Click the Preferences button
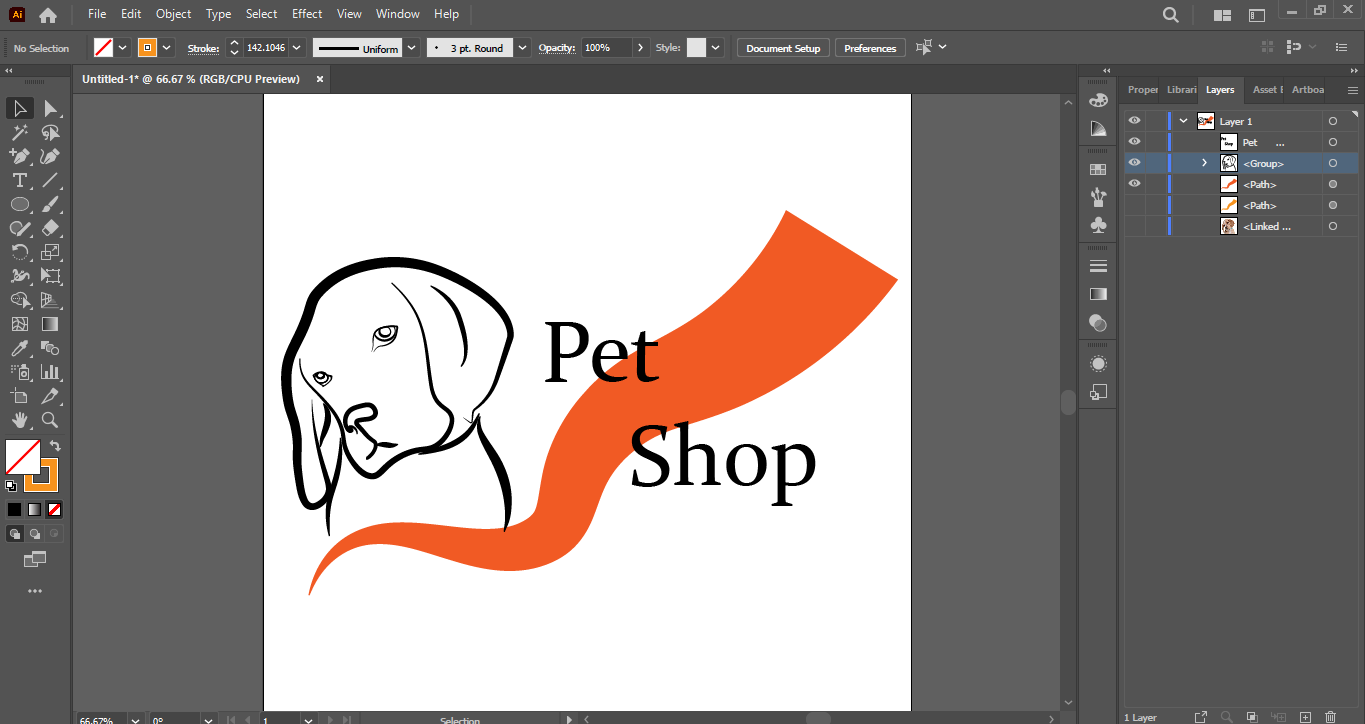Viewport: 1365px width, 724px height. (870, 48)
